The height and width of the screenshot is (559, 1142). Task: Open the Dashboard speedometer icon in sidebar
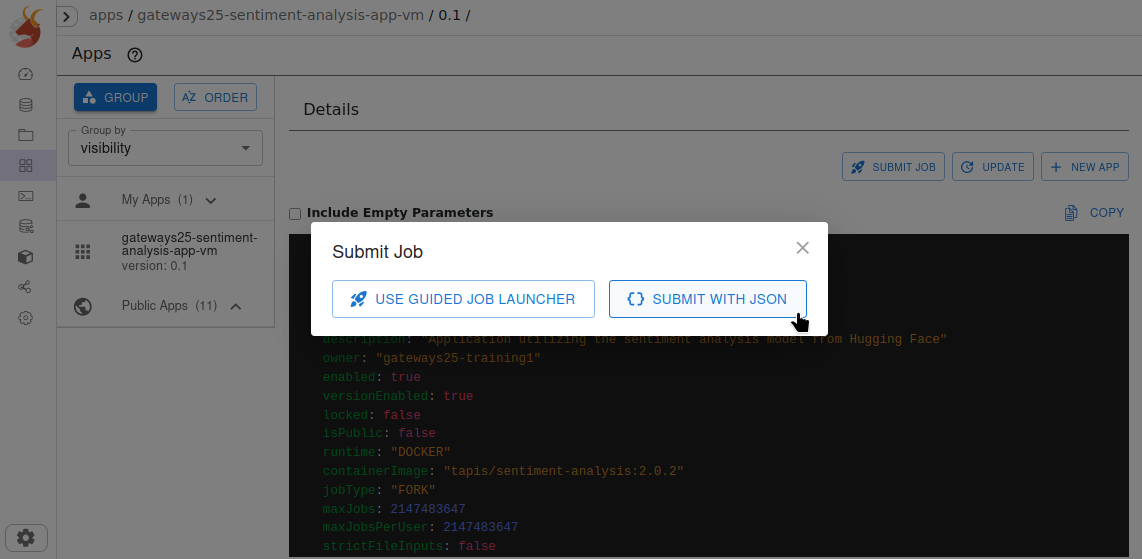(x=26, y=74)
